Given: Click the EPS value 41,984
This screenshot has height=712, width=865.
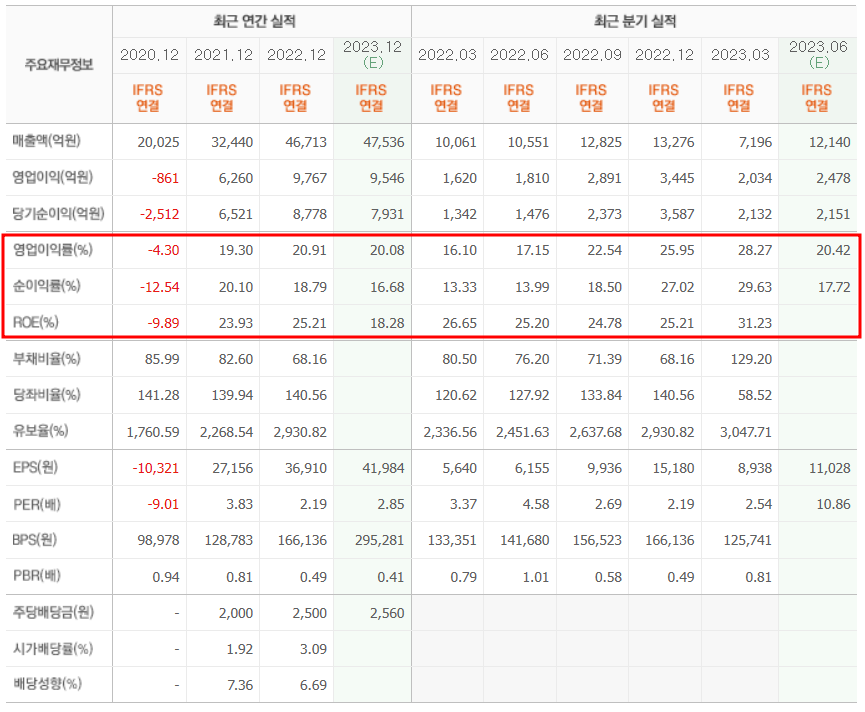Looking at the screenshot, I should (384, 468).
